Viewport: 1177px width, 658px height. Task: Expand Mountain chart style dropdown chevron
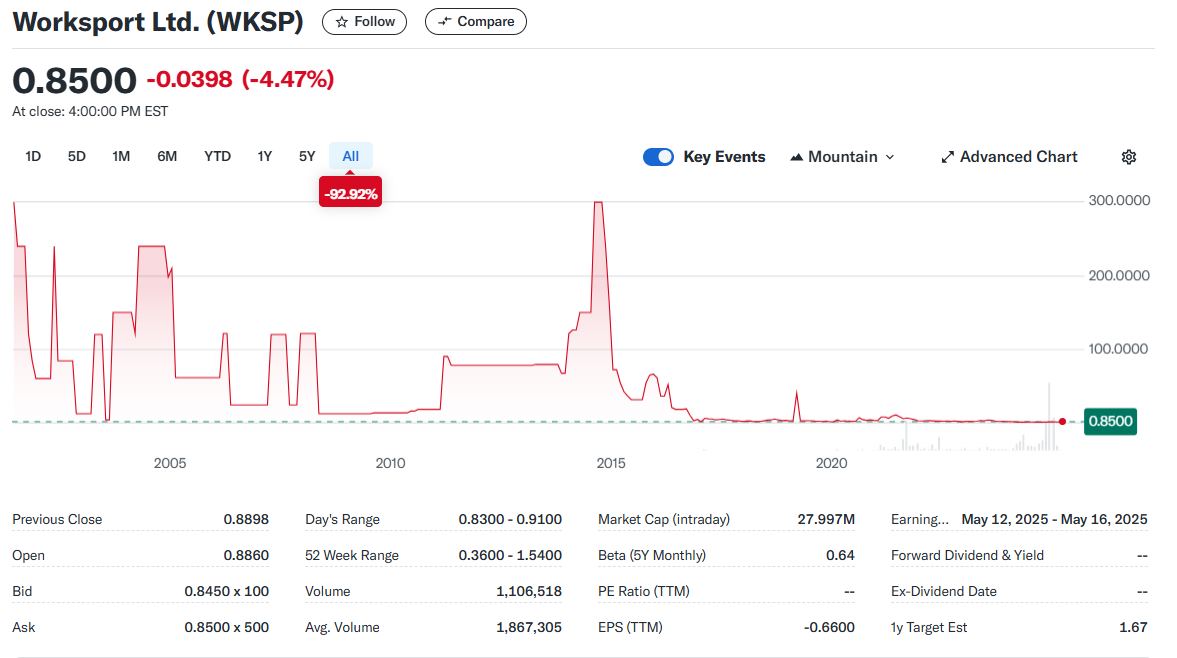tap(890, 157)
